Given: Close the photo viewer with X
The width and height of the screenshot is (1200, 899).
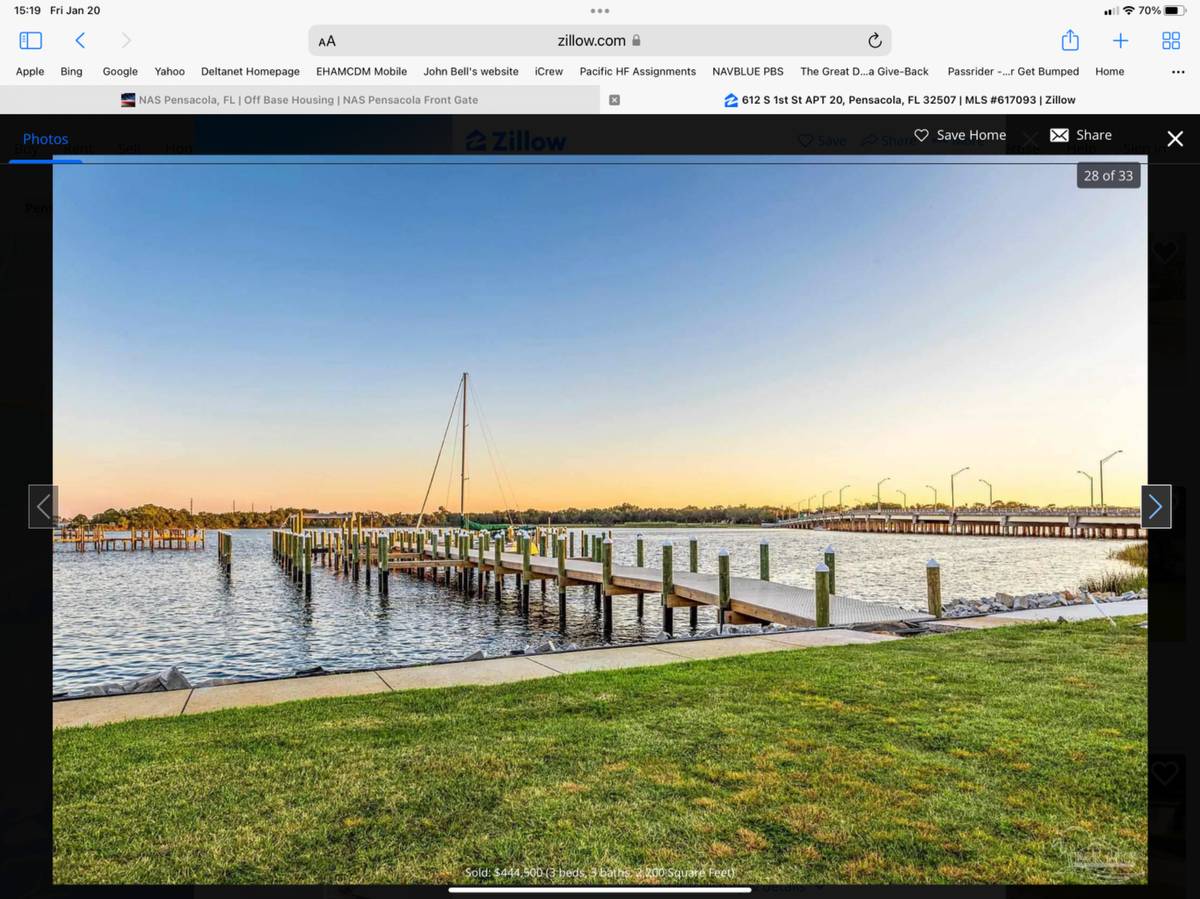Looking at the screenshot, I should (x=1175, y=139).
